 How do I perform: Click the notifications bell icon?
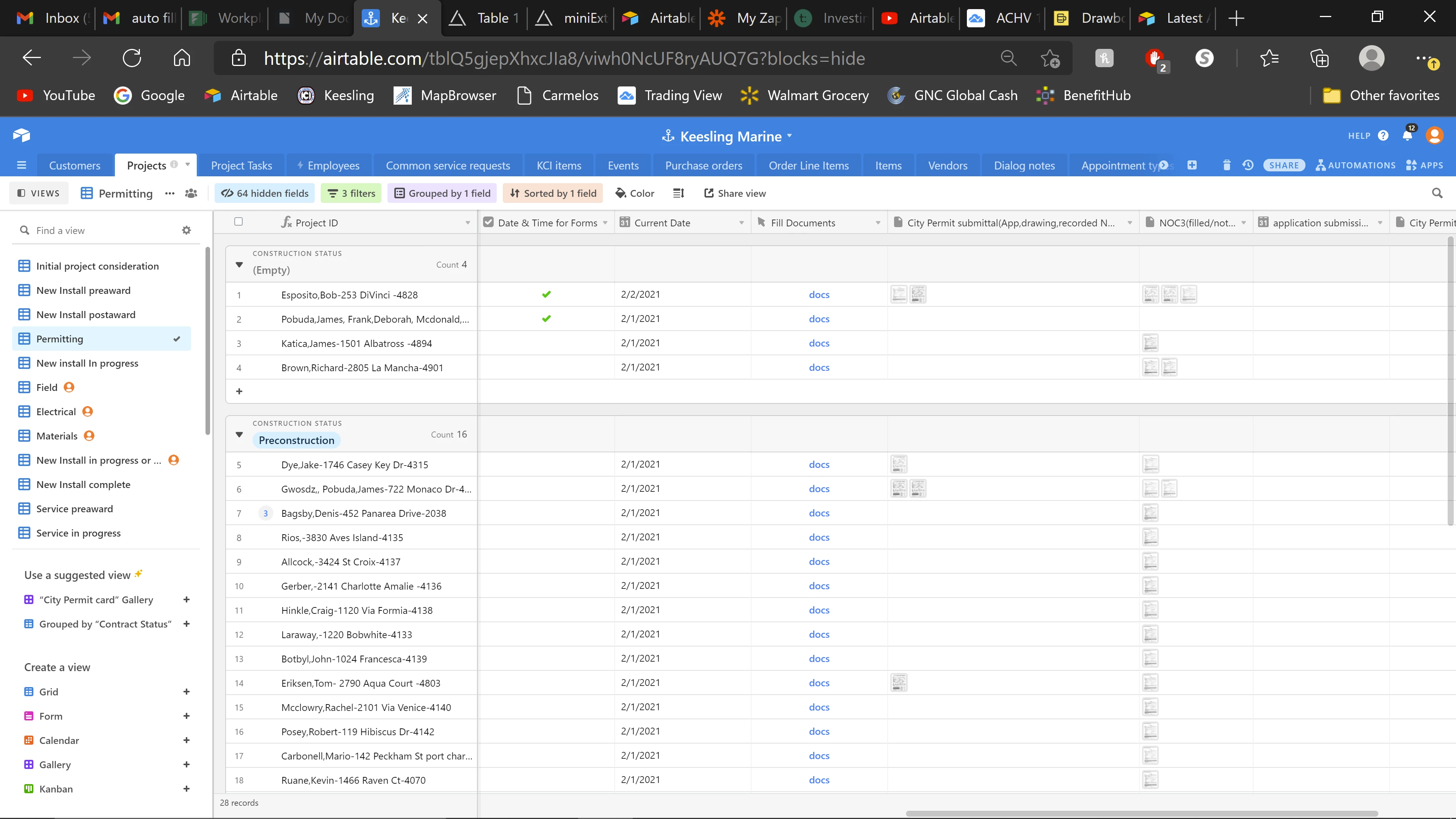click(1407, 136)
